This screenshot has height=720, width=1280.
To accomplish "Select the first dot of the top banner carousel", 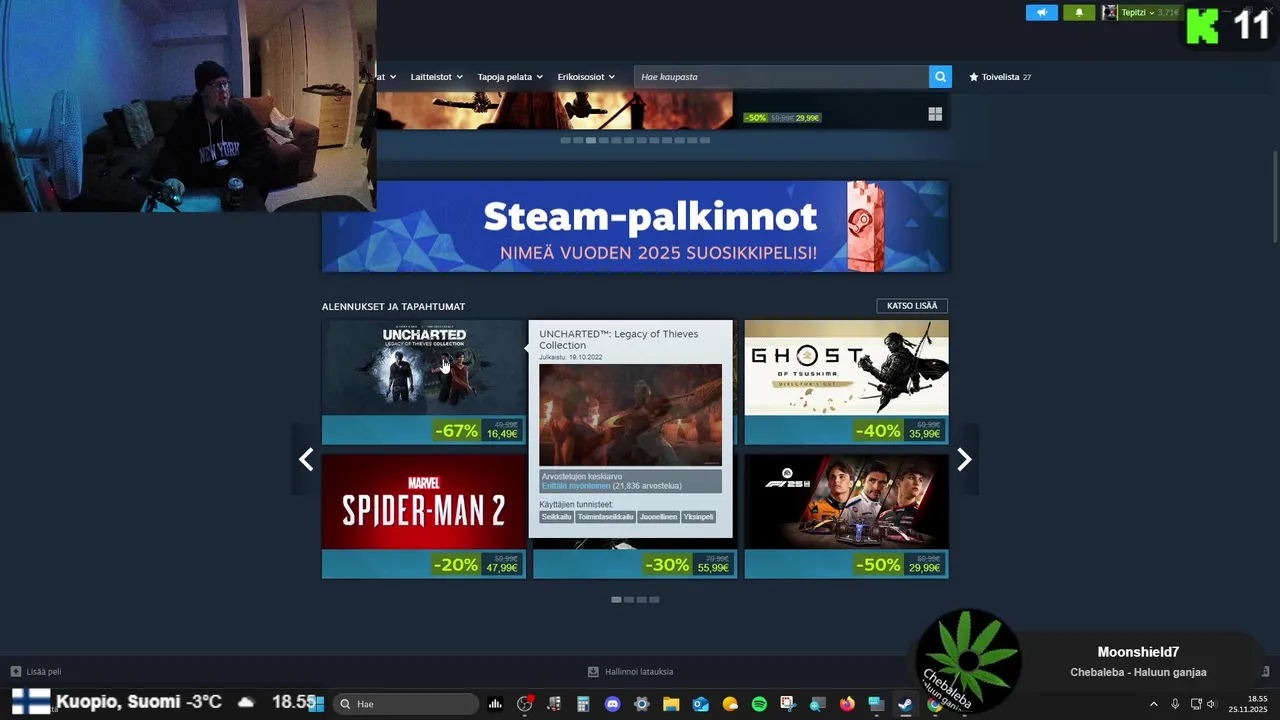I will click(x=565, y=141).
